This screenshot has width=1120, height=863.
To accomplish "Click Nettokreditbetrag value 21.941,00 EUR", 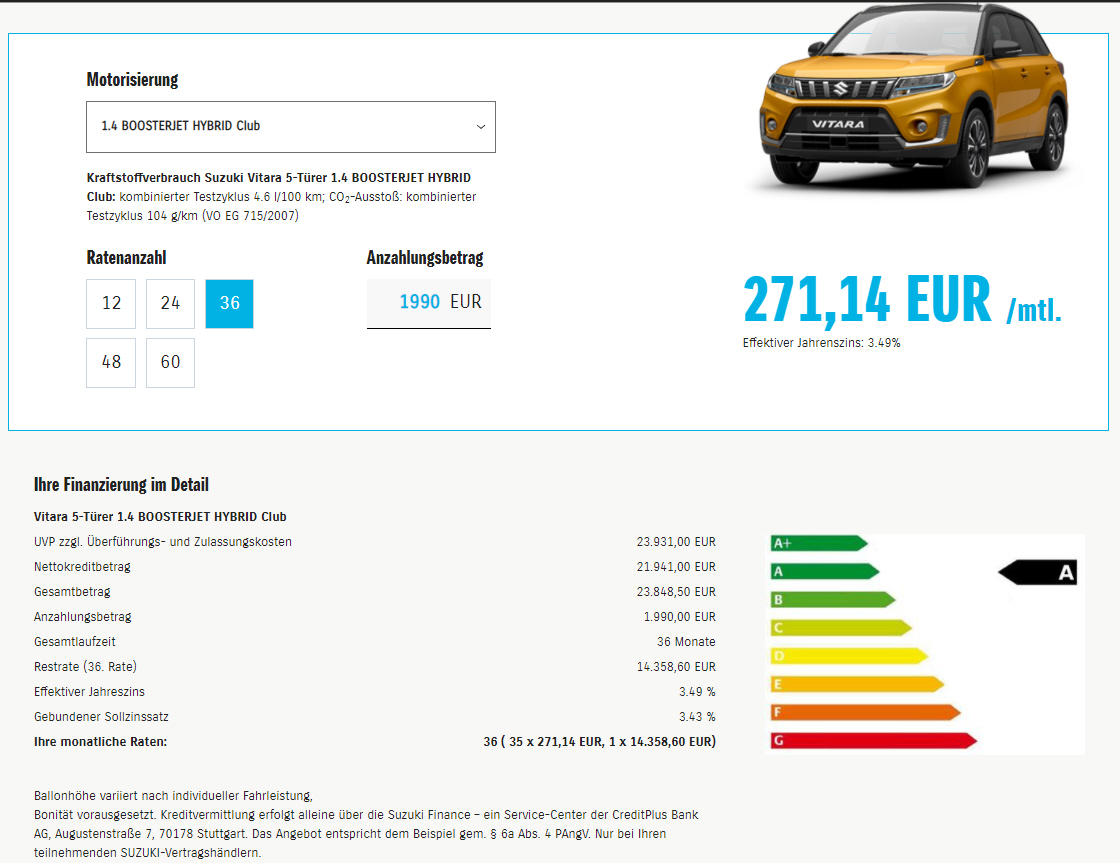I will (676, 567).
